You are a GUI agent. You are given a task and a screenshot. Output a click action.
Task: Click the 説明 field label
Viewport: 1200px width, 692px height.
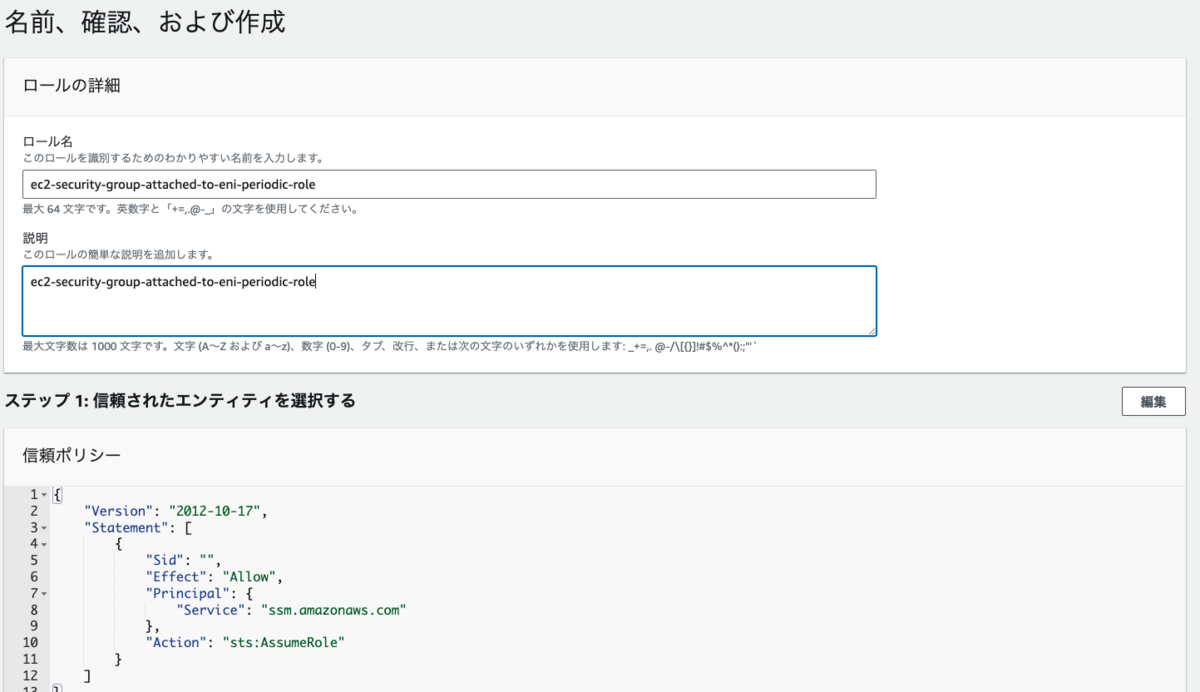click(x=35, y=238)
